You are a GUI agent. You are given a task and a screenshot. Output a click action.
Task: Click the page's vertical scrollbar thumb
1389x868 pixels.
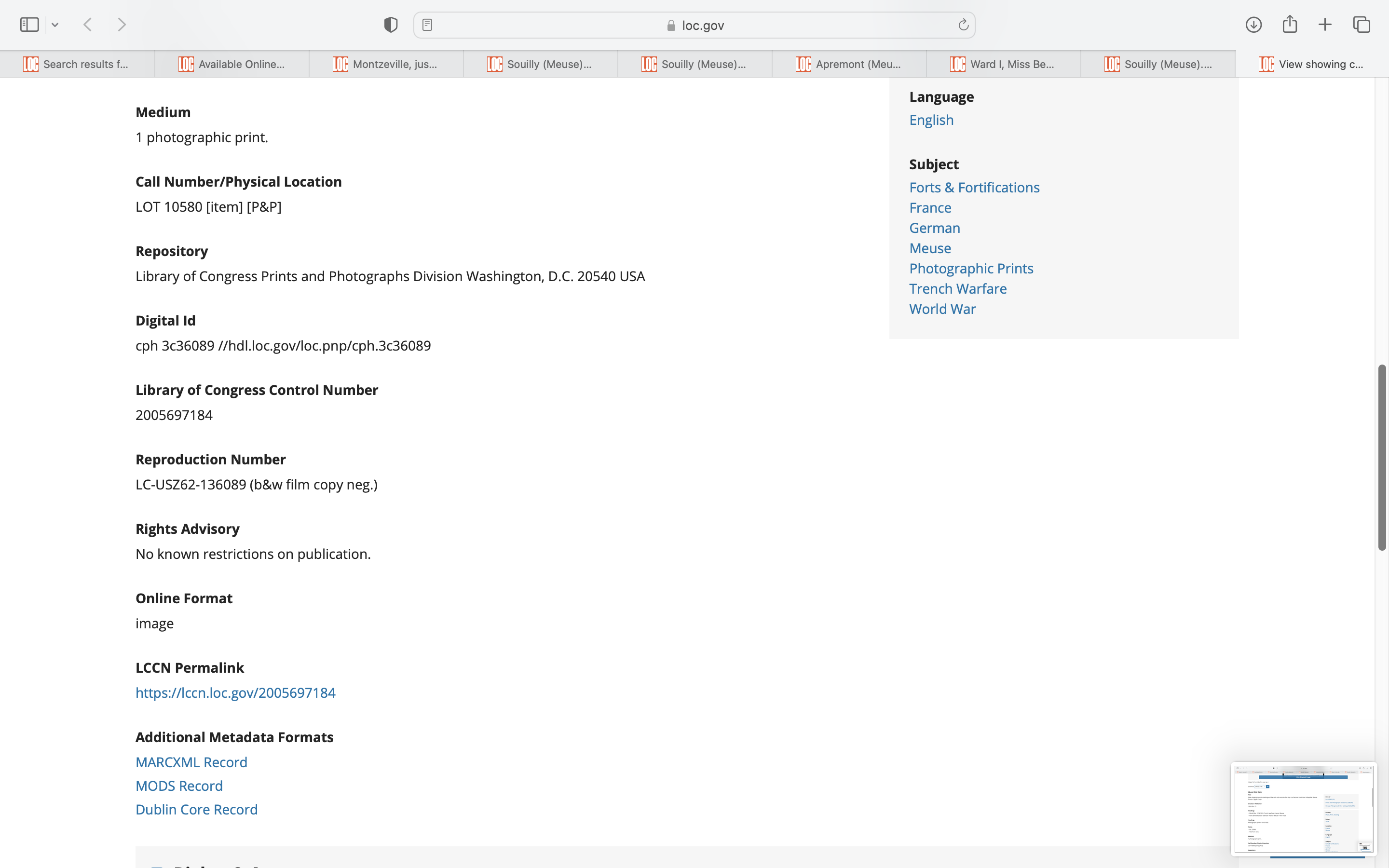click(x=1382, y=457)
